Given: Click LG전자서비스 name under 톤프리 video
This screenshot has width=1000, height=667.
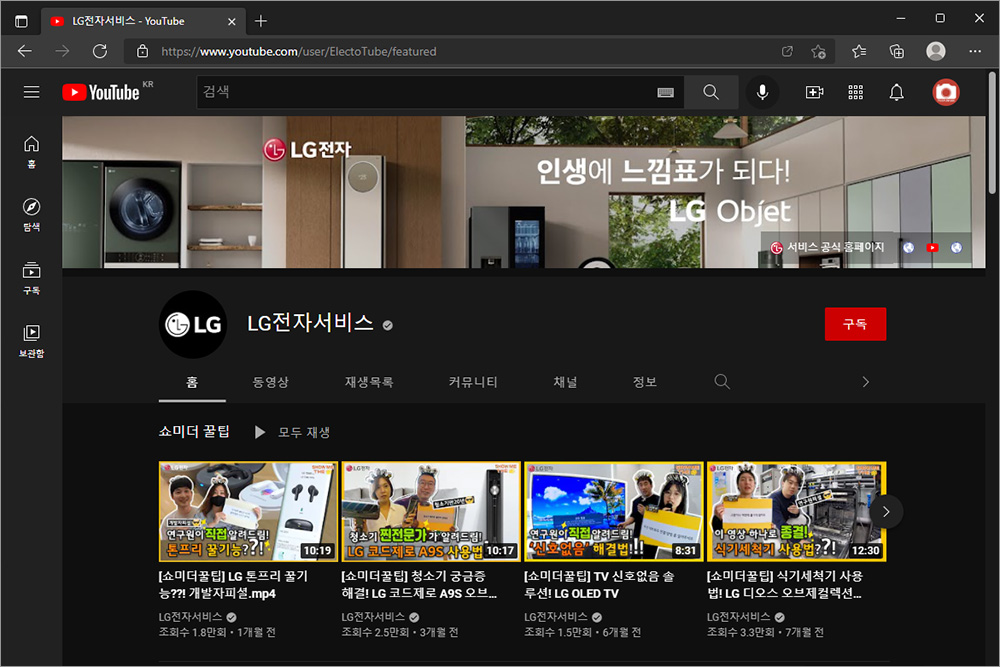Looking at the screenshot, I should click(190, 617).
